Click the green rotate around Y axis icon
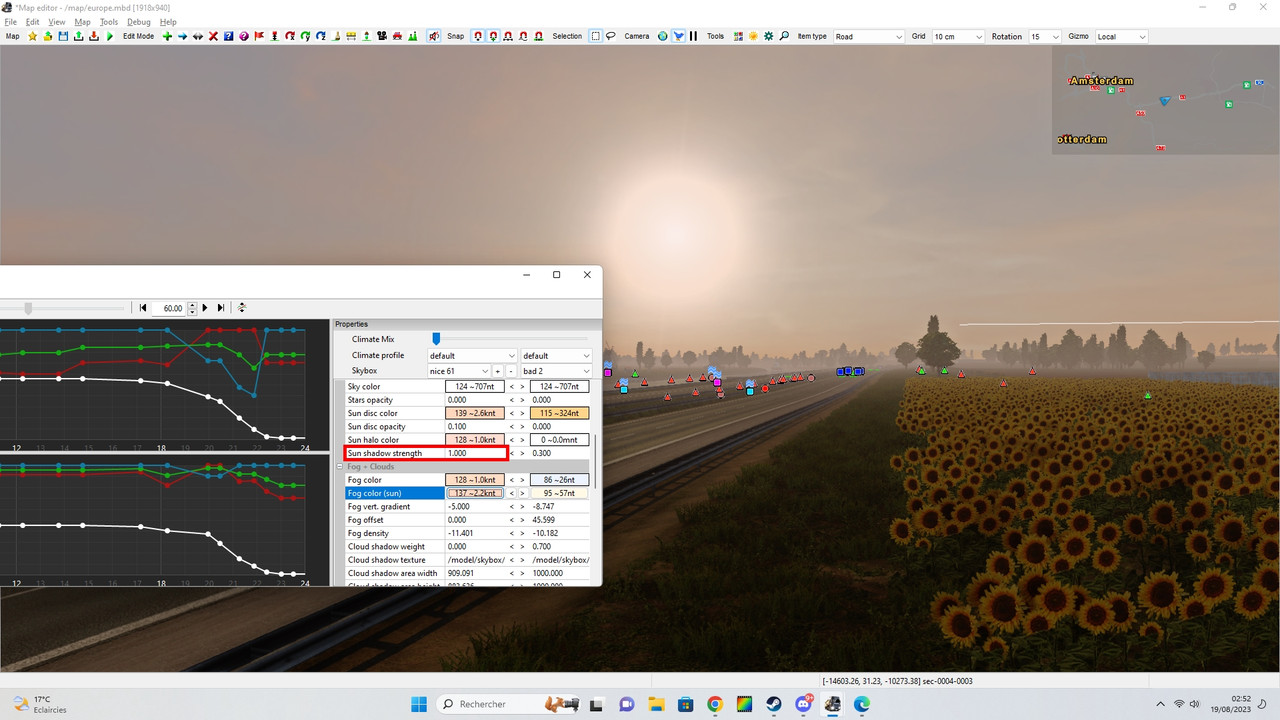The height and width of the screenshot is (720, 1280). (305, 36)
